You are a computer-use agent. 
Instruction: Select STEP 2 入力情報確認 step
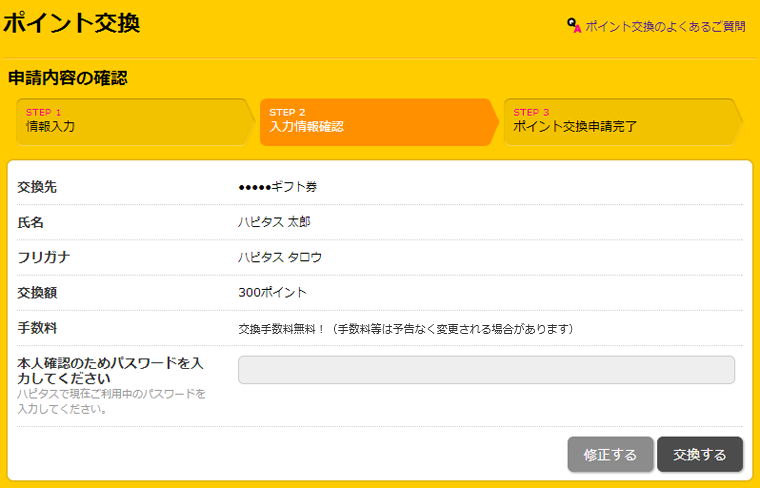(x=380, y=122)
